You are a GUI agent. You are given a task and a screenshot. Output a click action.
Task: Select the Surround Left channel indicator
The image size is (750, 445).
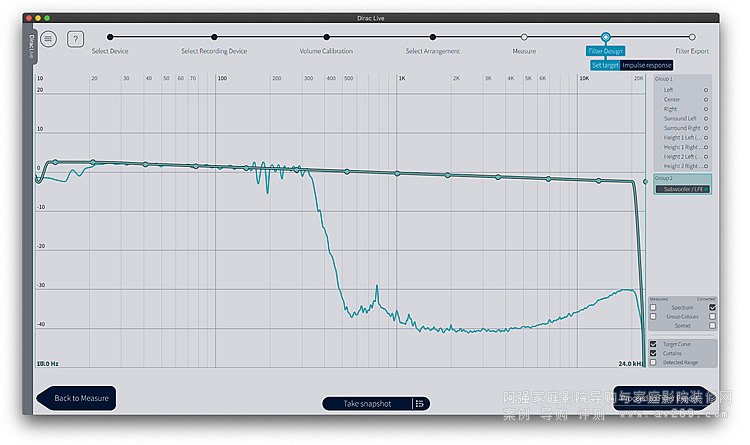pos(706,118)
